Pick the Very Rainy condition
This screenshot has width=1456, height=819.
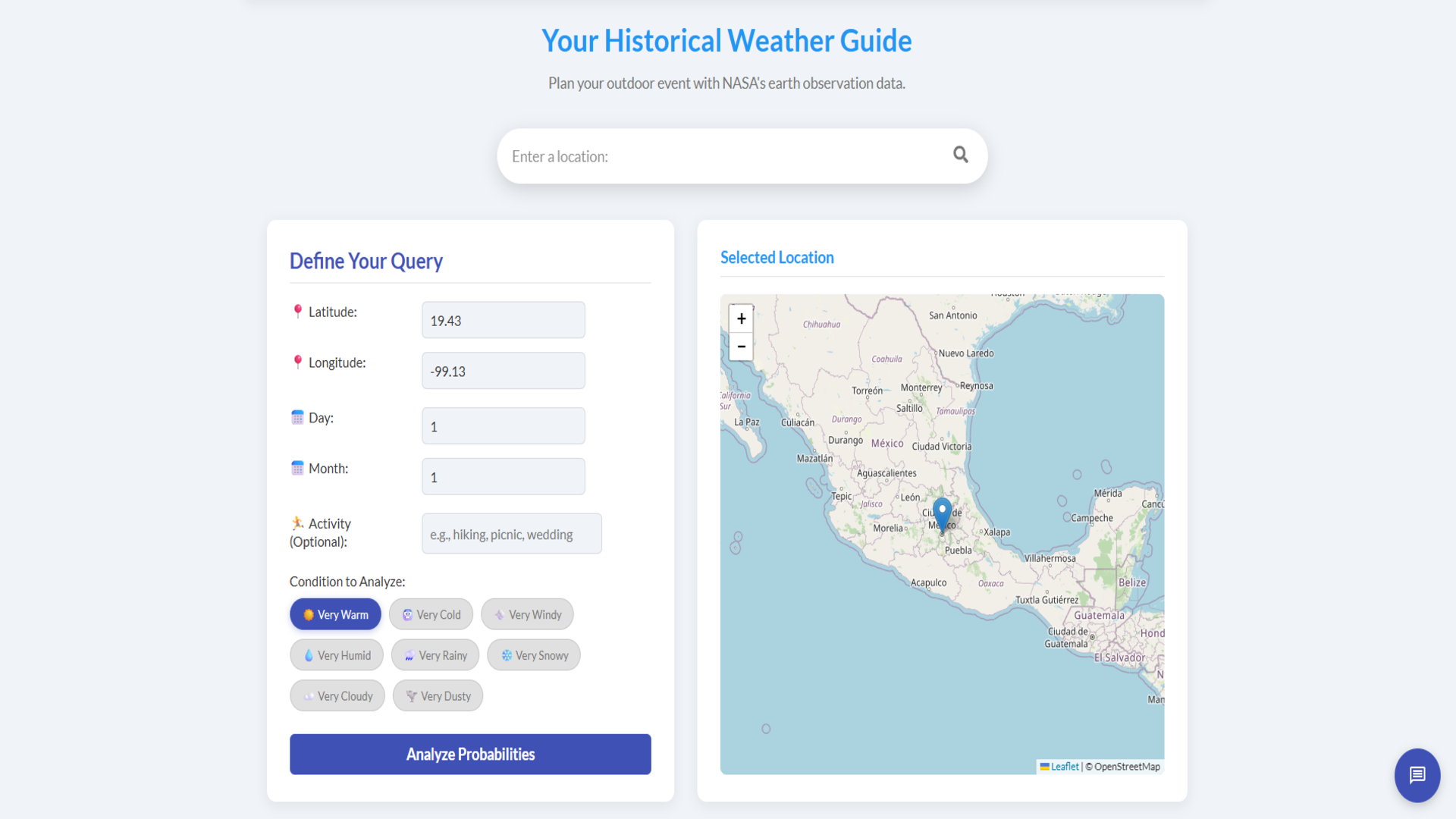[435, 655]
